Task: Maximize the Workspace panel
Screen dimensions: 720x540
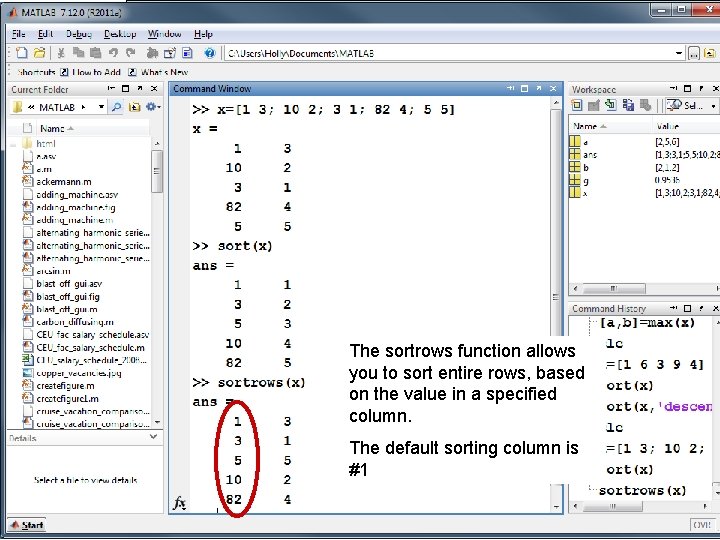Action: 687,89
